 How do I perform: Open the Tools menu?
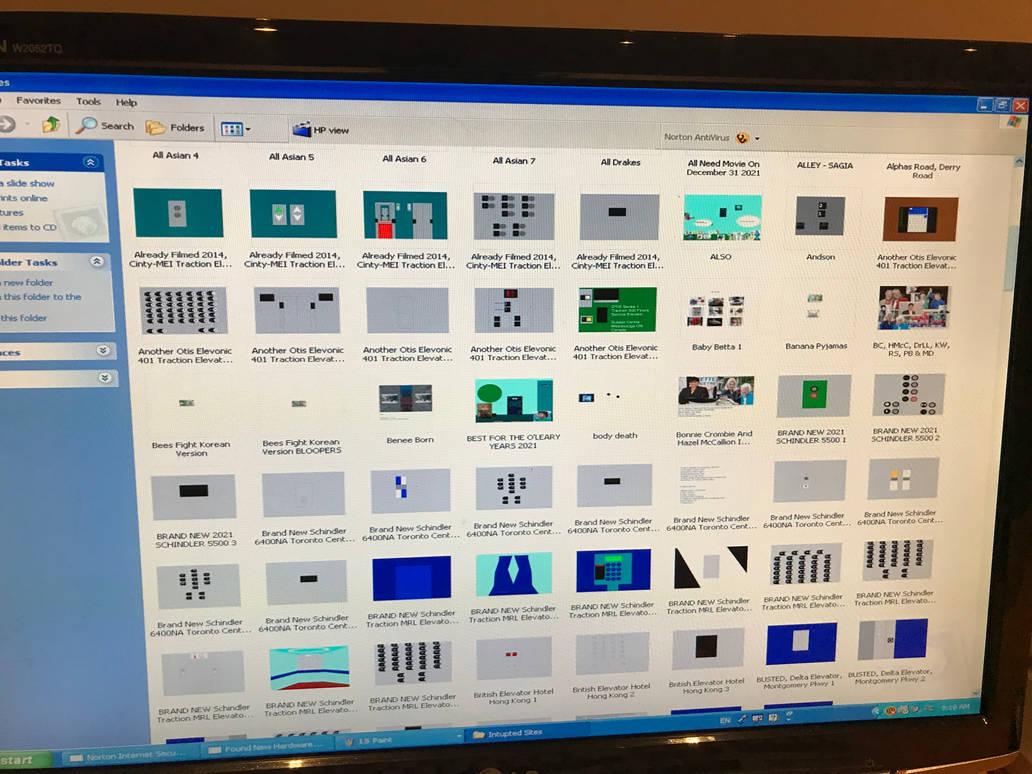click(x=88, y=101)
